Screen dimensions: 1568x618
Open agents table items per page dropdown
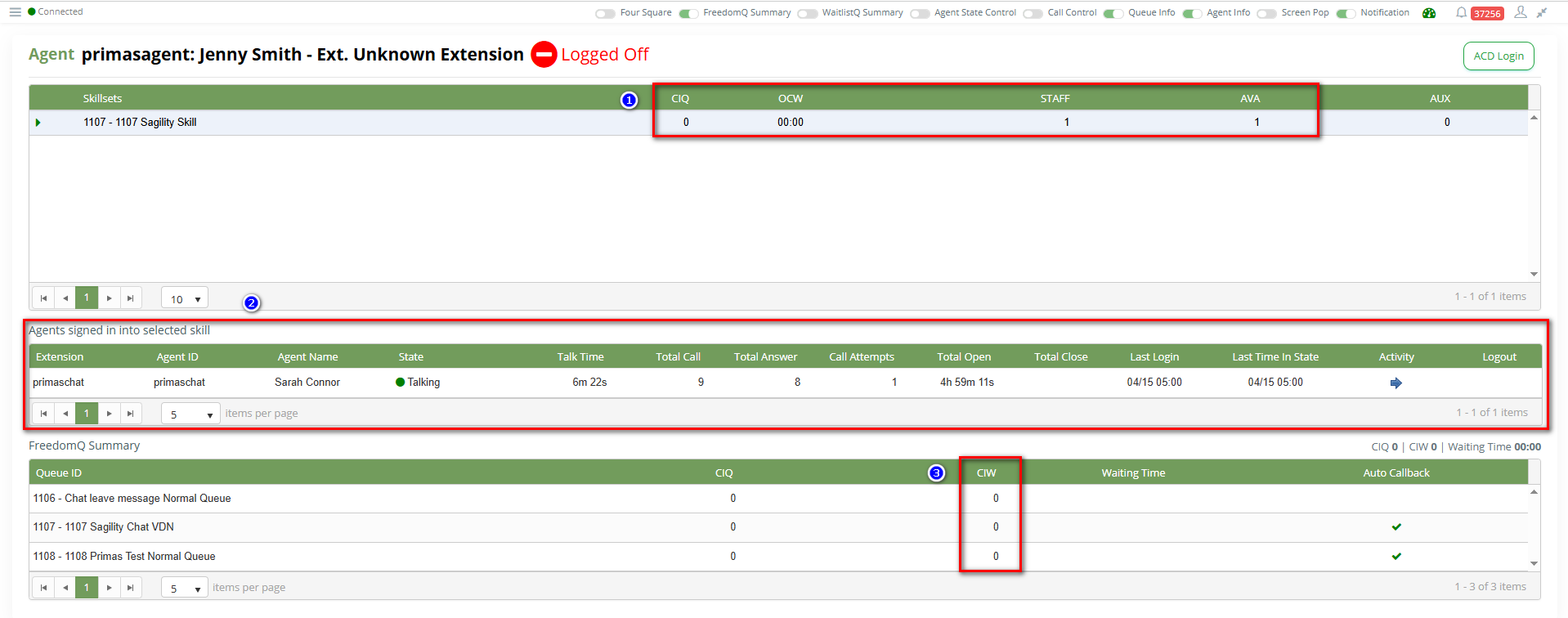[190, 414]
